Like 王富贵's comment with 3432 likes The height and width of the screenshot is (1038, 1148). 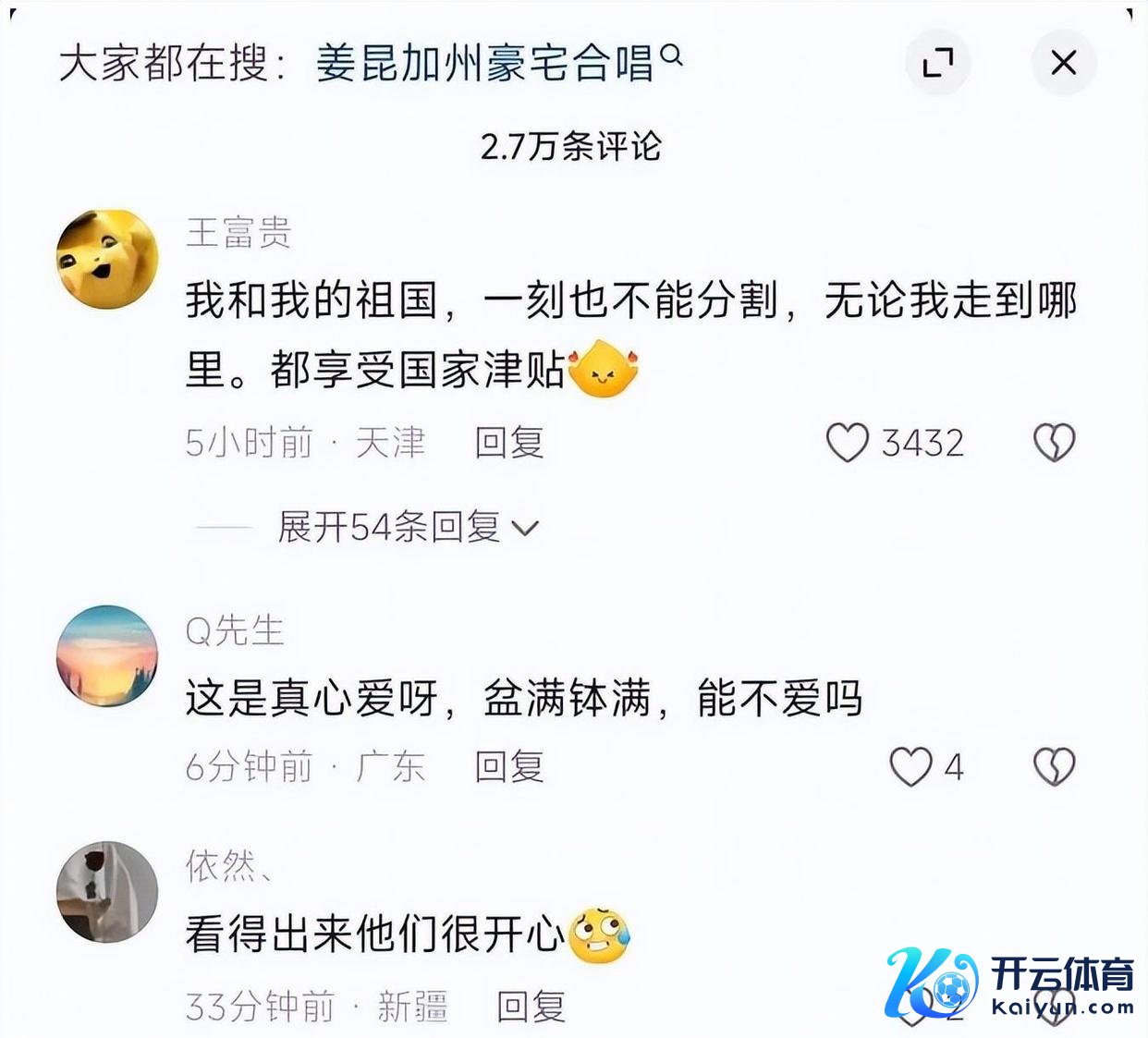(847, 443)
